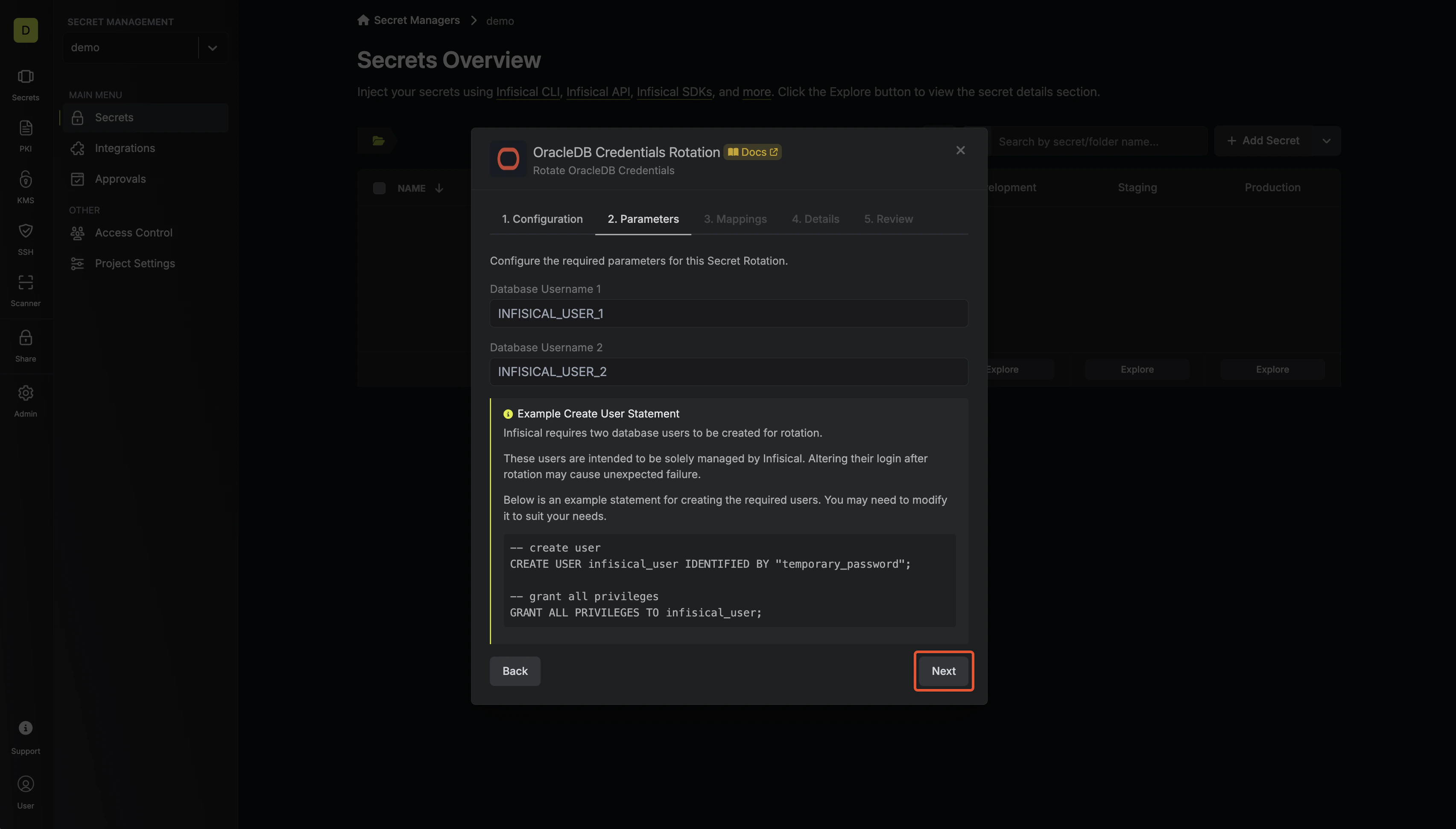Select the 3. Mappings tab
This screenshot has width=1456, height=829.
735,219
